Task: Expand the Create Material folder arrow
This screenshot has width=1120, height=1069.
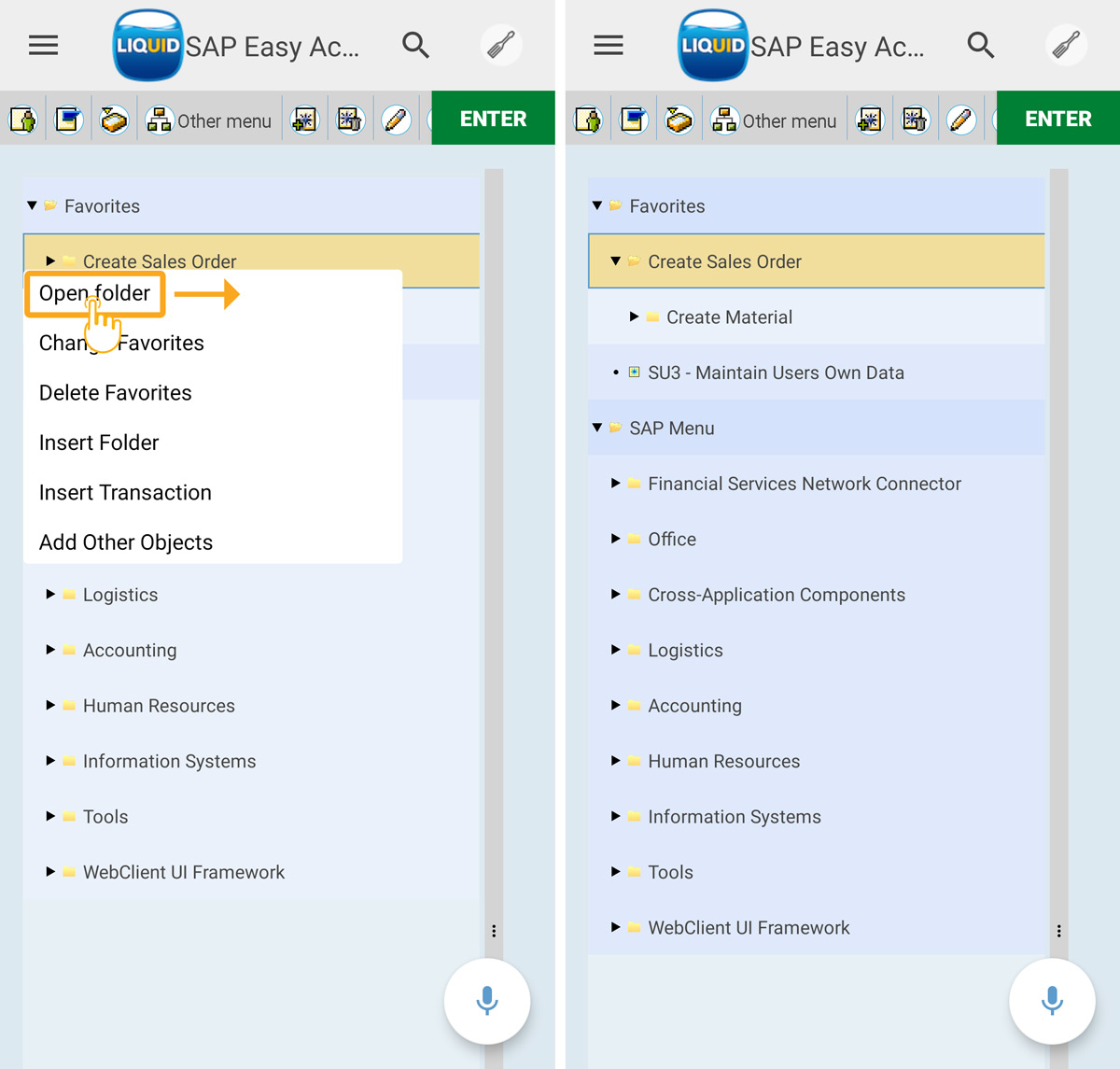Action: click(x=635, y=316)
